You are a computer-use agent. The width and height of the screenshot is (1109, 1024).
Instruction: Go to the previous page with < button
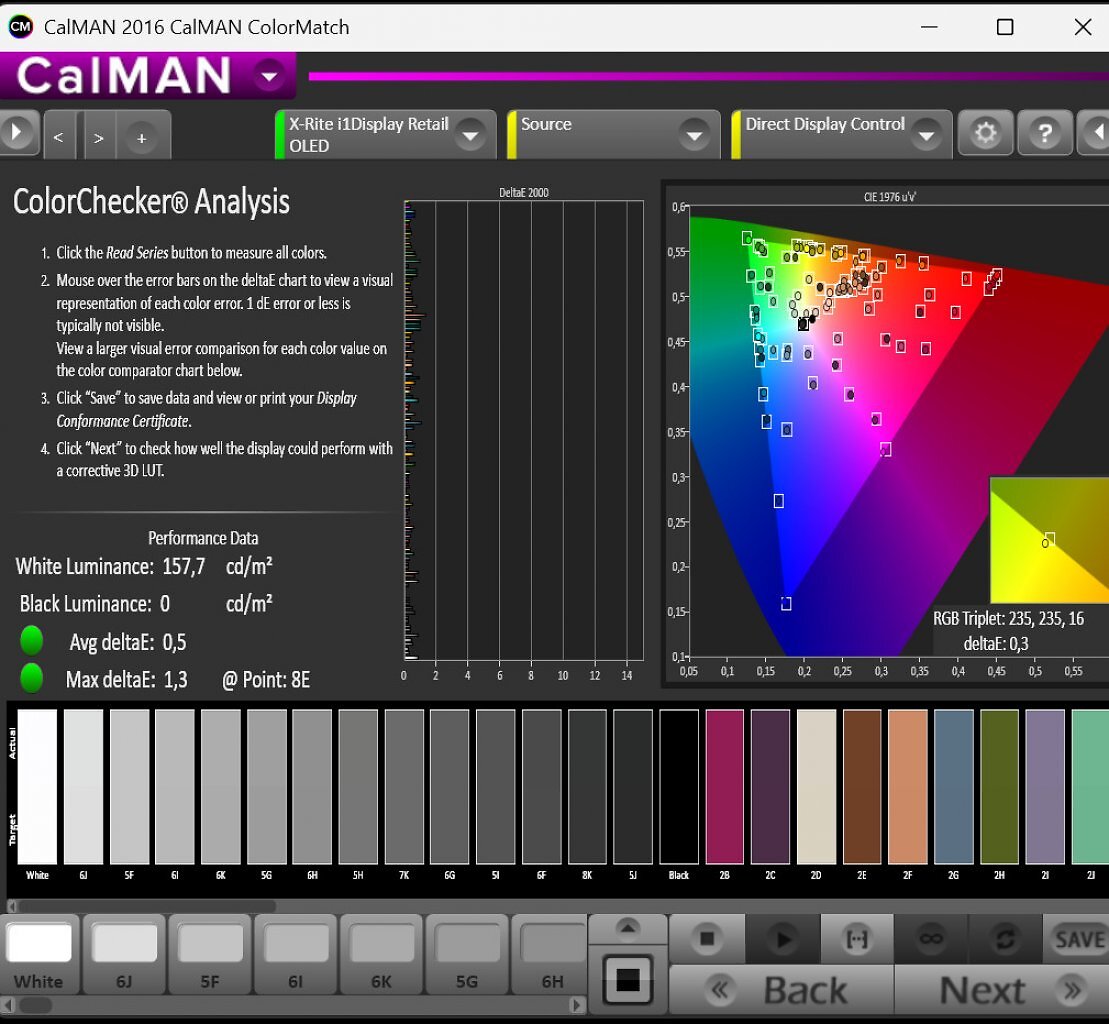tap(59, 137)
